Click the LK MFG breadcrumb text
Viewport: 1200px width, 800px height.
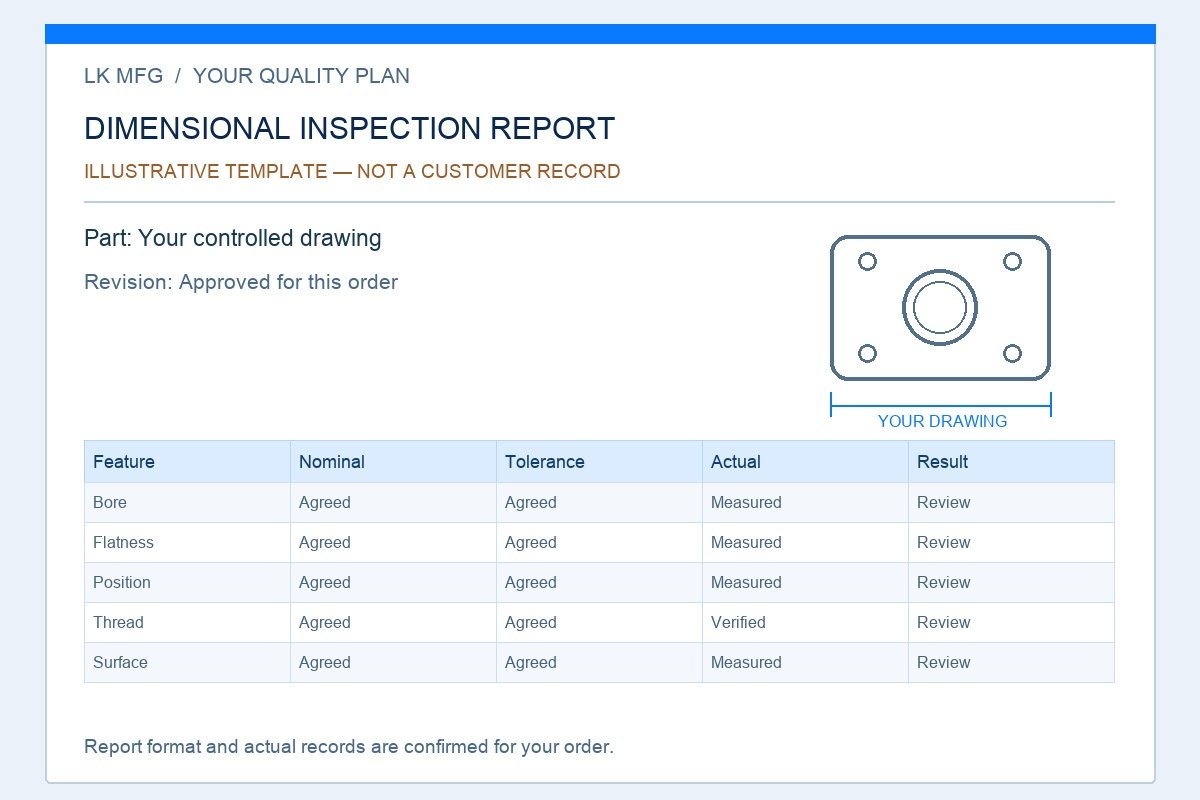click(124, 76)
